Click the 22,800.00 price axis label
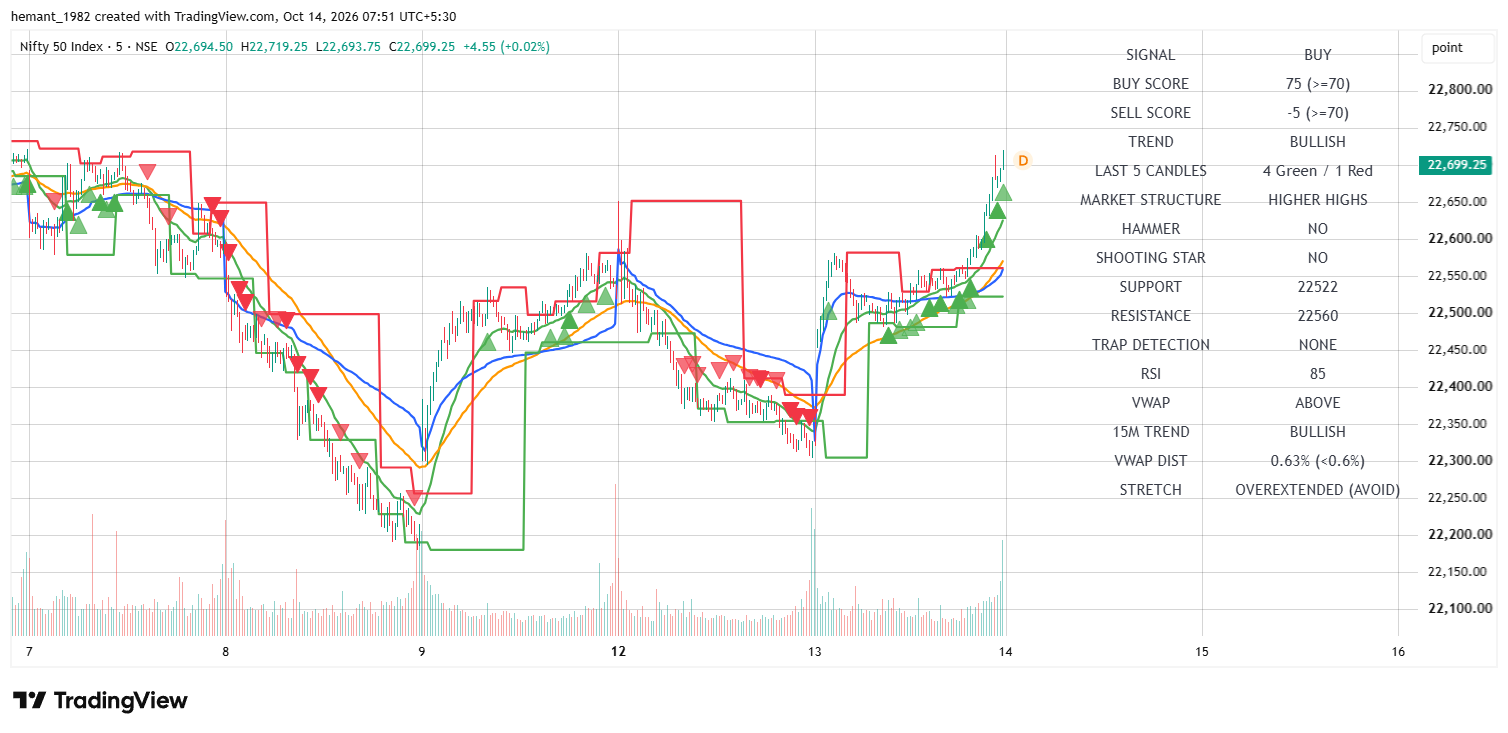Screen dimensions: 1508x733 1460,89
